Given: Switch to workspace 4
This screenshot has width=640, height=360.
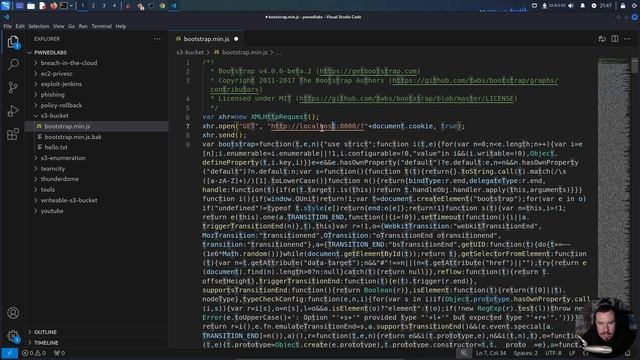Looking at the screenshot, I should 114,6.
